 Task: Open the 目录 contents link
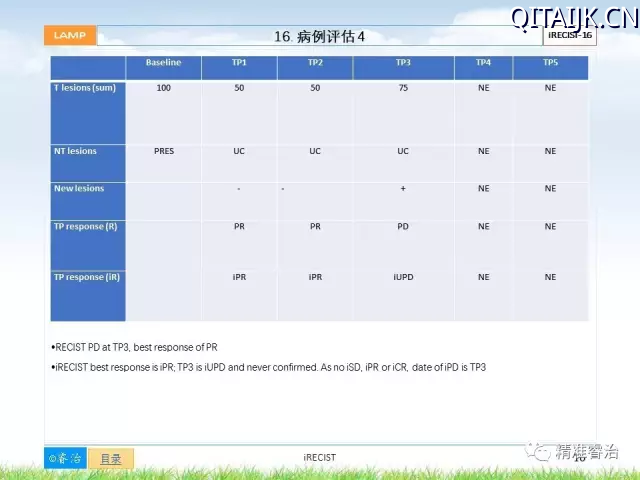(111, 459)
